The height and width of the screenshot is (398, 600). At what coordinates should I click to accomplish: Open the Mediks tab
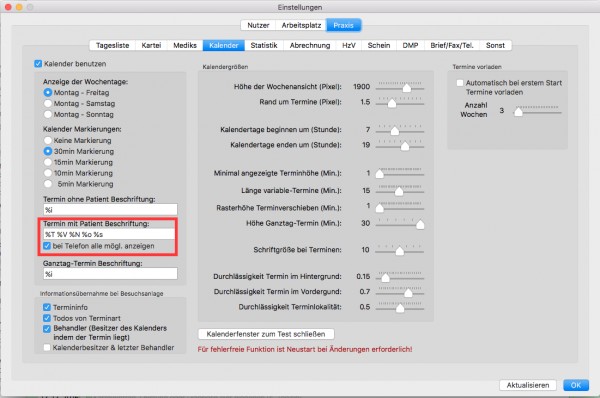click(185, 45)
